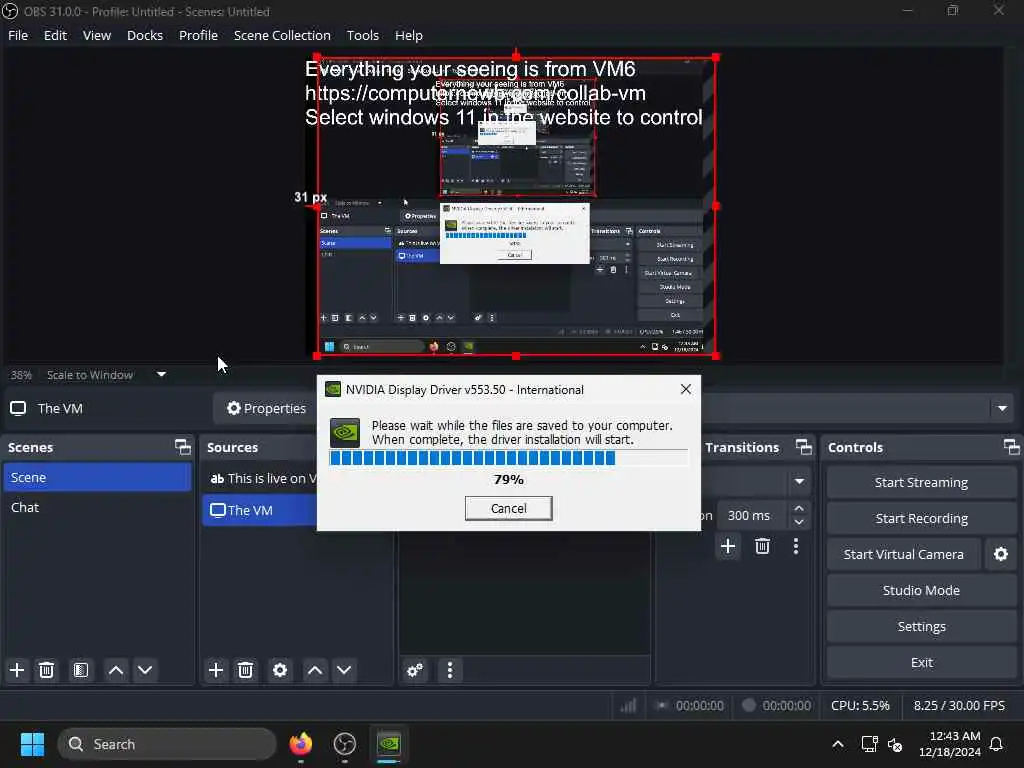1024x768 pixels.
Task: Select The VM source in Sources list
Action: [x=260, y=510]
